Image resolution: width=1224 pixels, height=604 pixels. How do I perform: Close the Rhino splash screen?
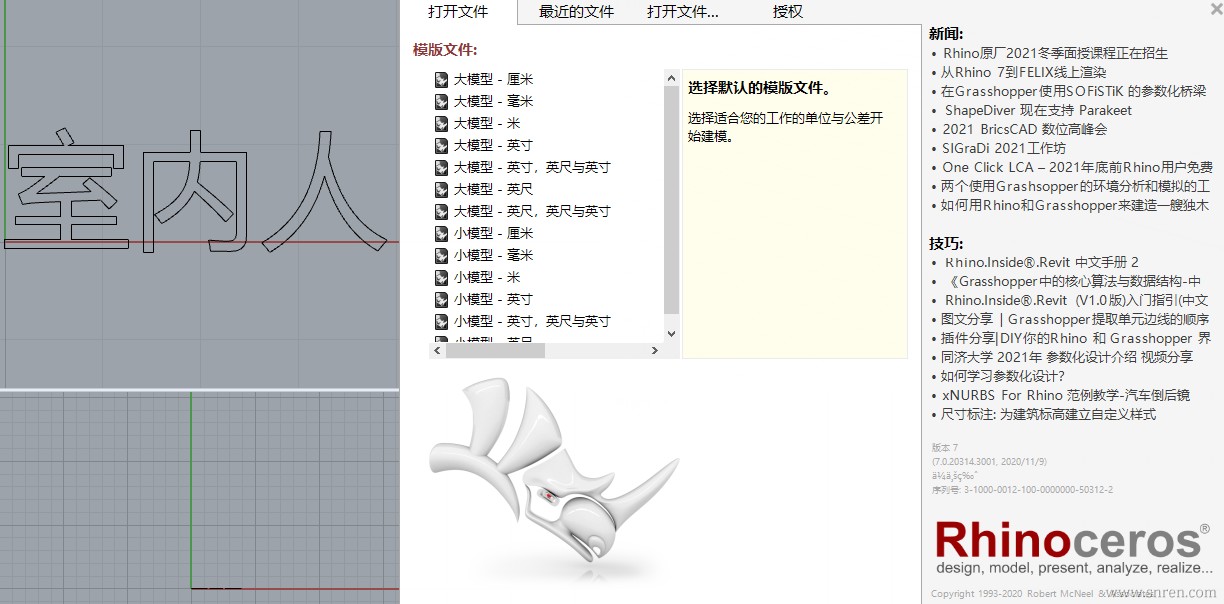(1216, 9)
